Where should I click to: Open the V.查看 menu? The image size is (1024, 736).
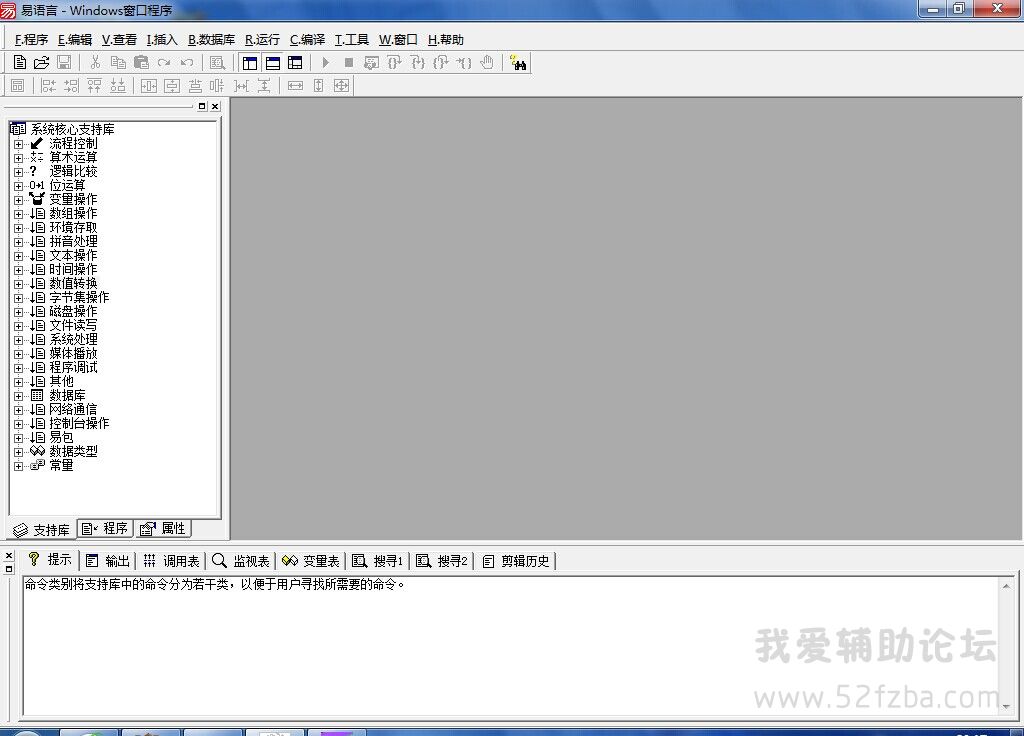pyautogui.click(x=120, y=40)
